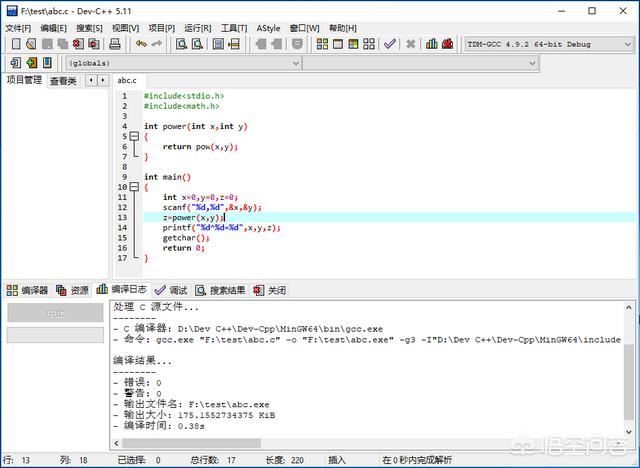Click 输出文件名 line in compile log
This screenshot has width=640, height=468.
click(191, 404)
